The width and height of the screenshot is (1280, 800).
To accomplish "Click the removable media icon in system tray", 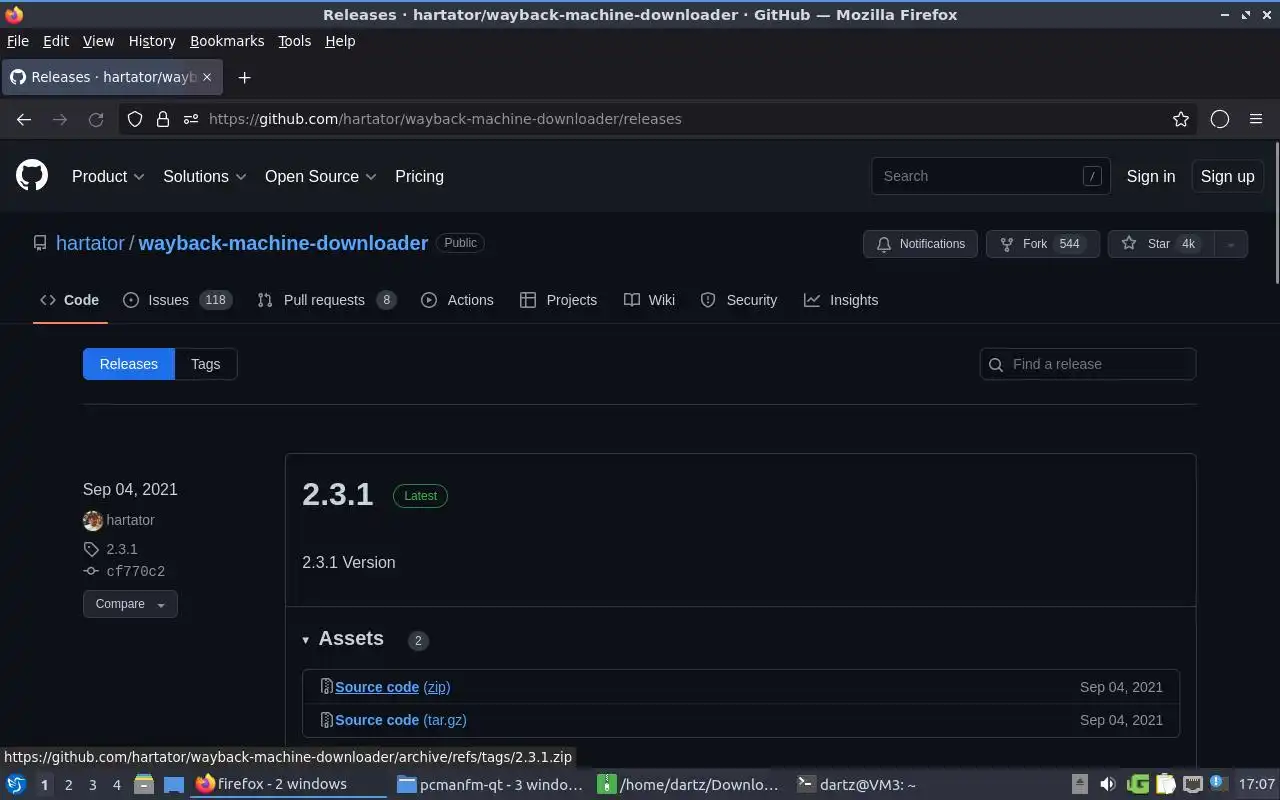I will [x=1080, y=784].
